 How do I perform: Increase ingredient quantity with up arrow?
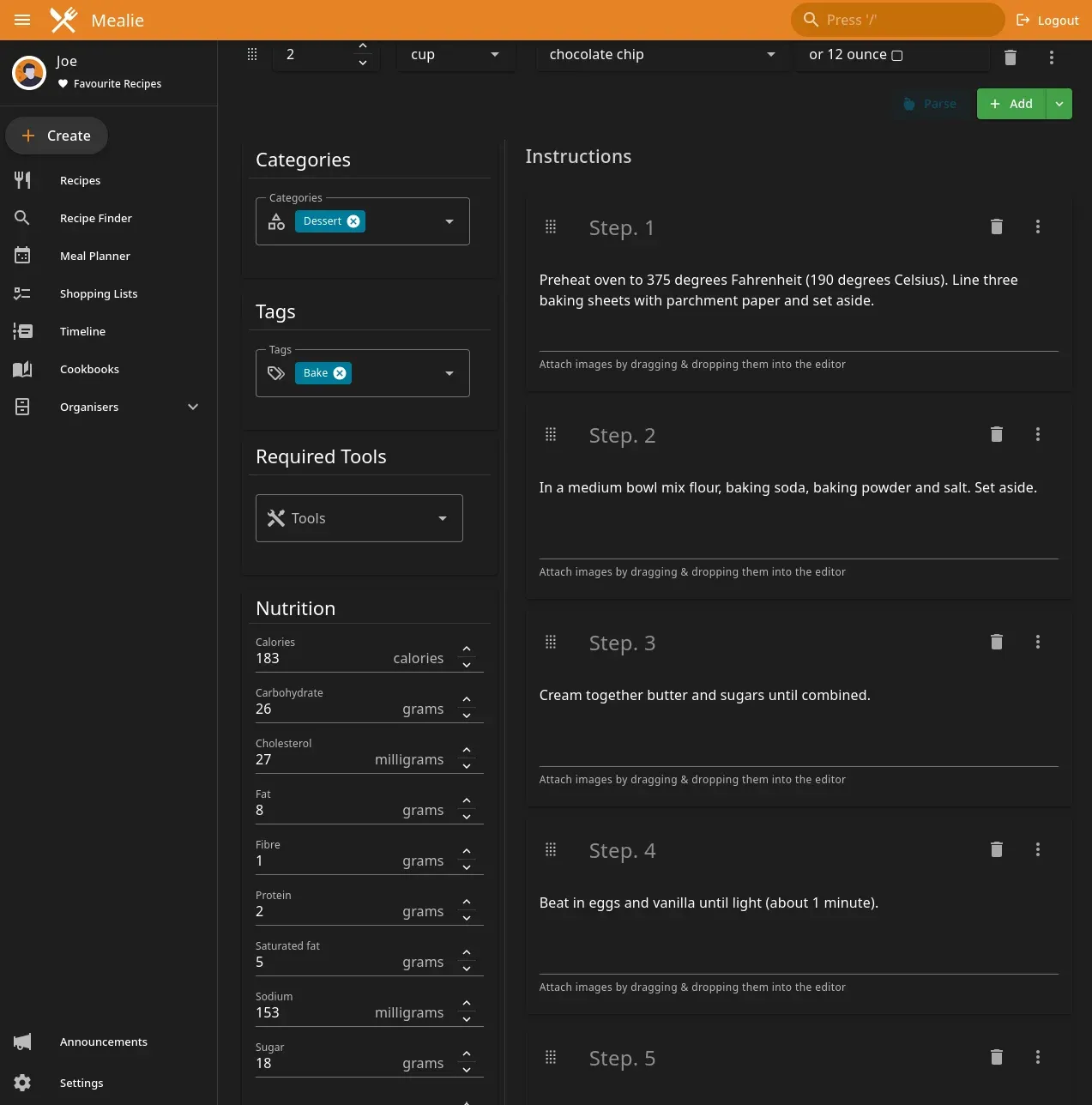pyautogui.click(x=363, y=46)
